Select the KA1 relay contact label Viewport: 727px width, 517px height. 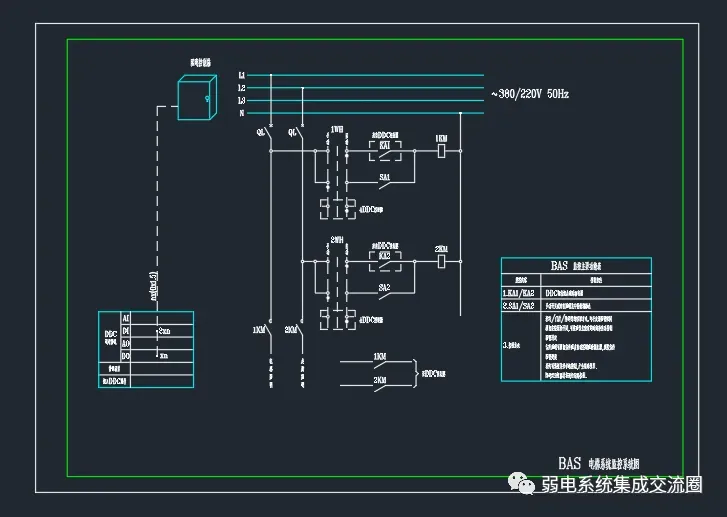tap(385, 145)
